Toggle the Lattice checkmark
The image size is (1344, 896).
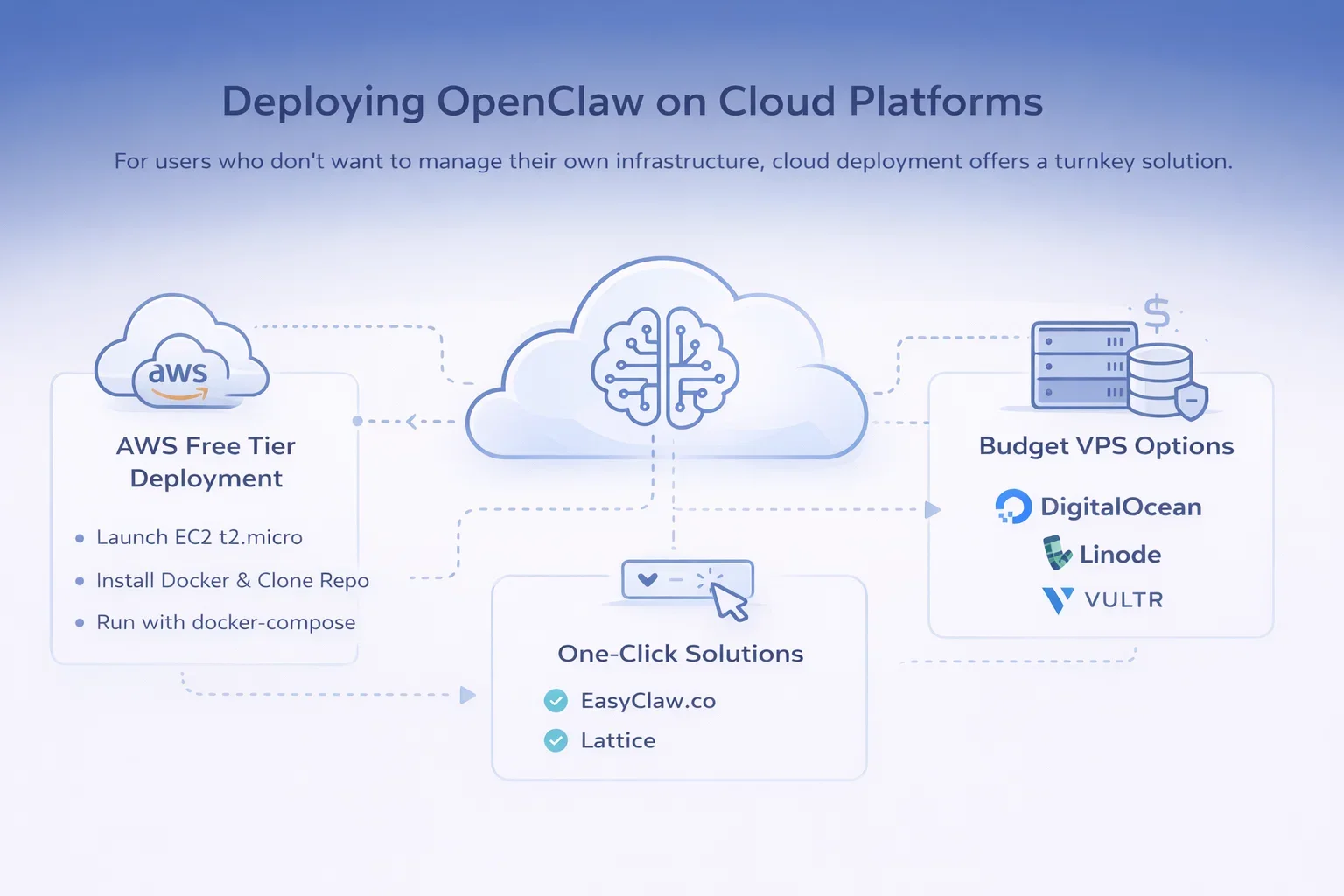(556, 740)
